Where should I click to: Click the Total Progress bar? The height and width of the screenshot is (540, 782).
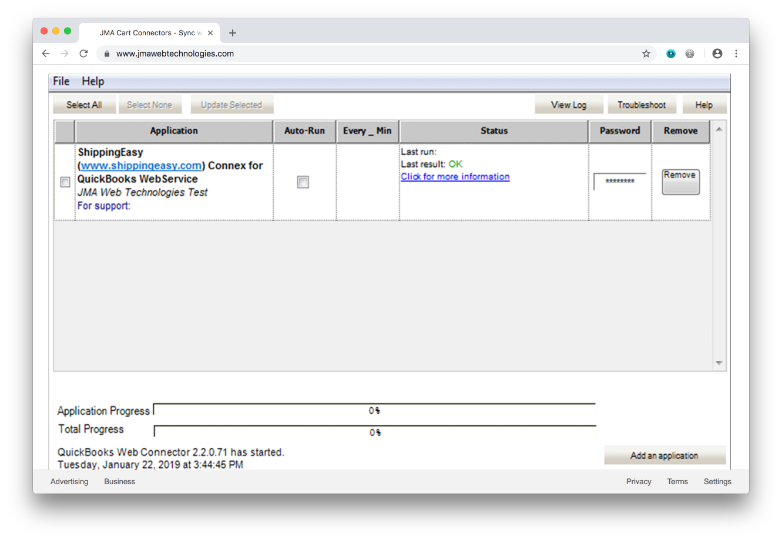click(375, 432)
